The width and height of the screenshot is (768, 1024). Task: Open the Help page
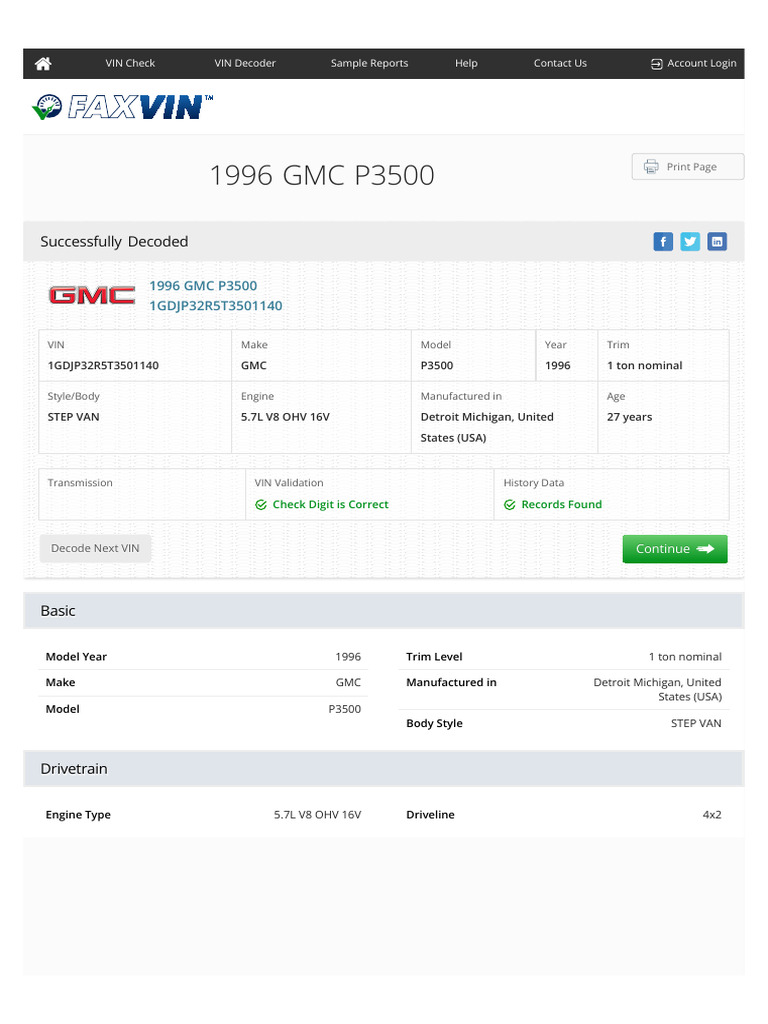coord(466,63)
